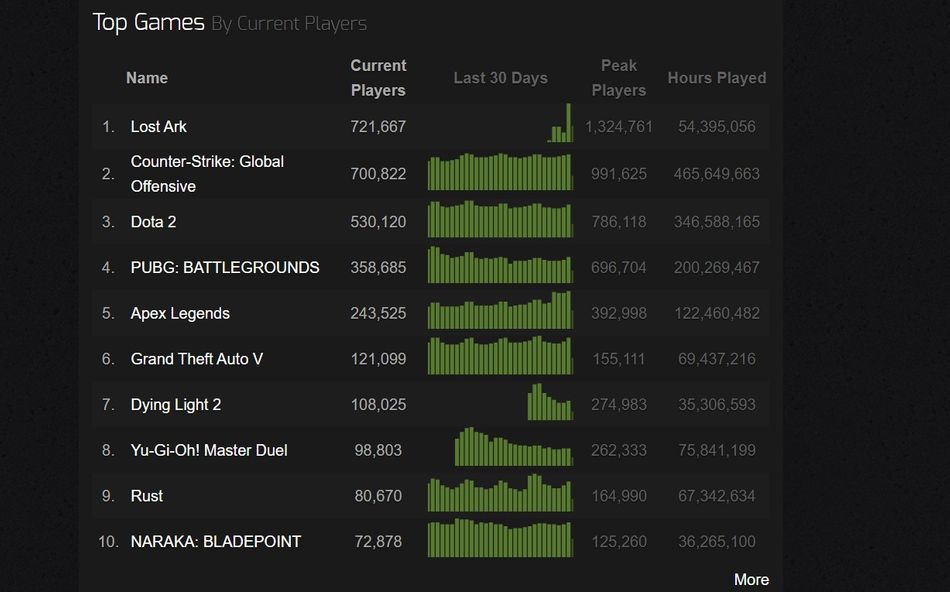Click the Last 30 Days column header
The image size is (950, 592).
(x=500, y=78)
